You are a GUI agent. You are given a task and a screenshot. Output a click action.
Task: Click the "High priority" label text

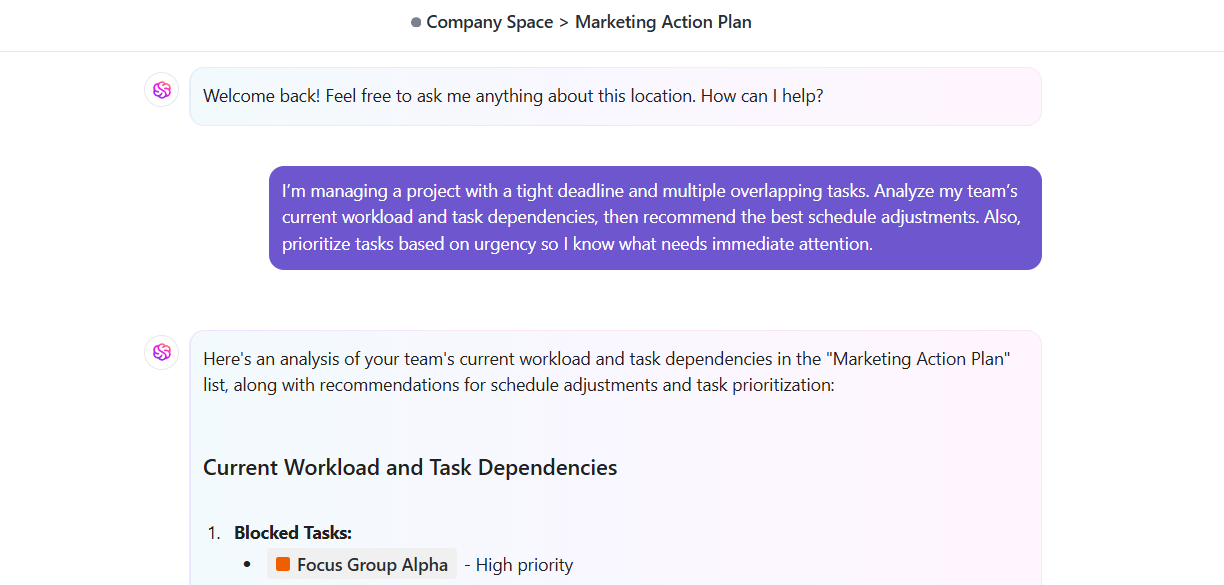[524, 565]
